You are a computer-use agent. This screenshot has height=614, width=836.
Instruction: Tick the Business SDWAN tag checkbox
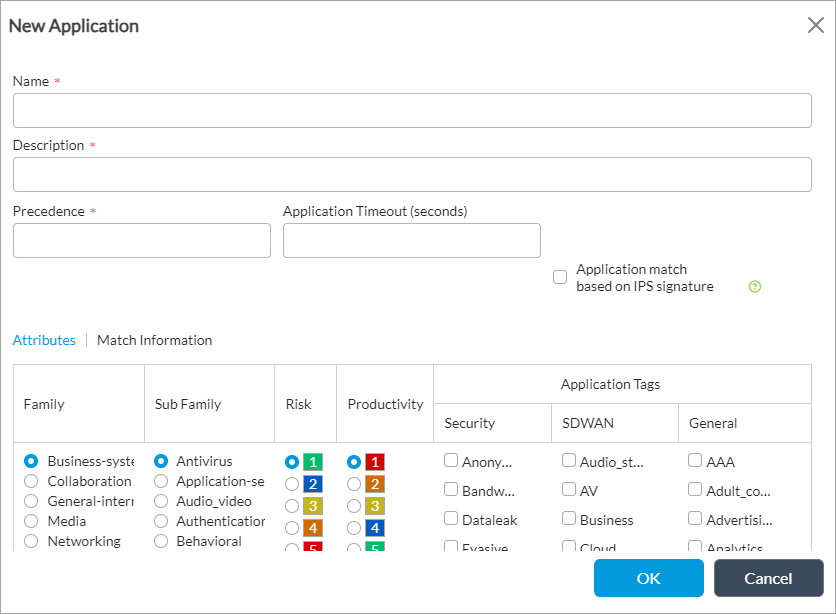click(x=569, y=519)
